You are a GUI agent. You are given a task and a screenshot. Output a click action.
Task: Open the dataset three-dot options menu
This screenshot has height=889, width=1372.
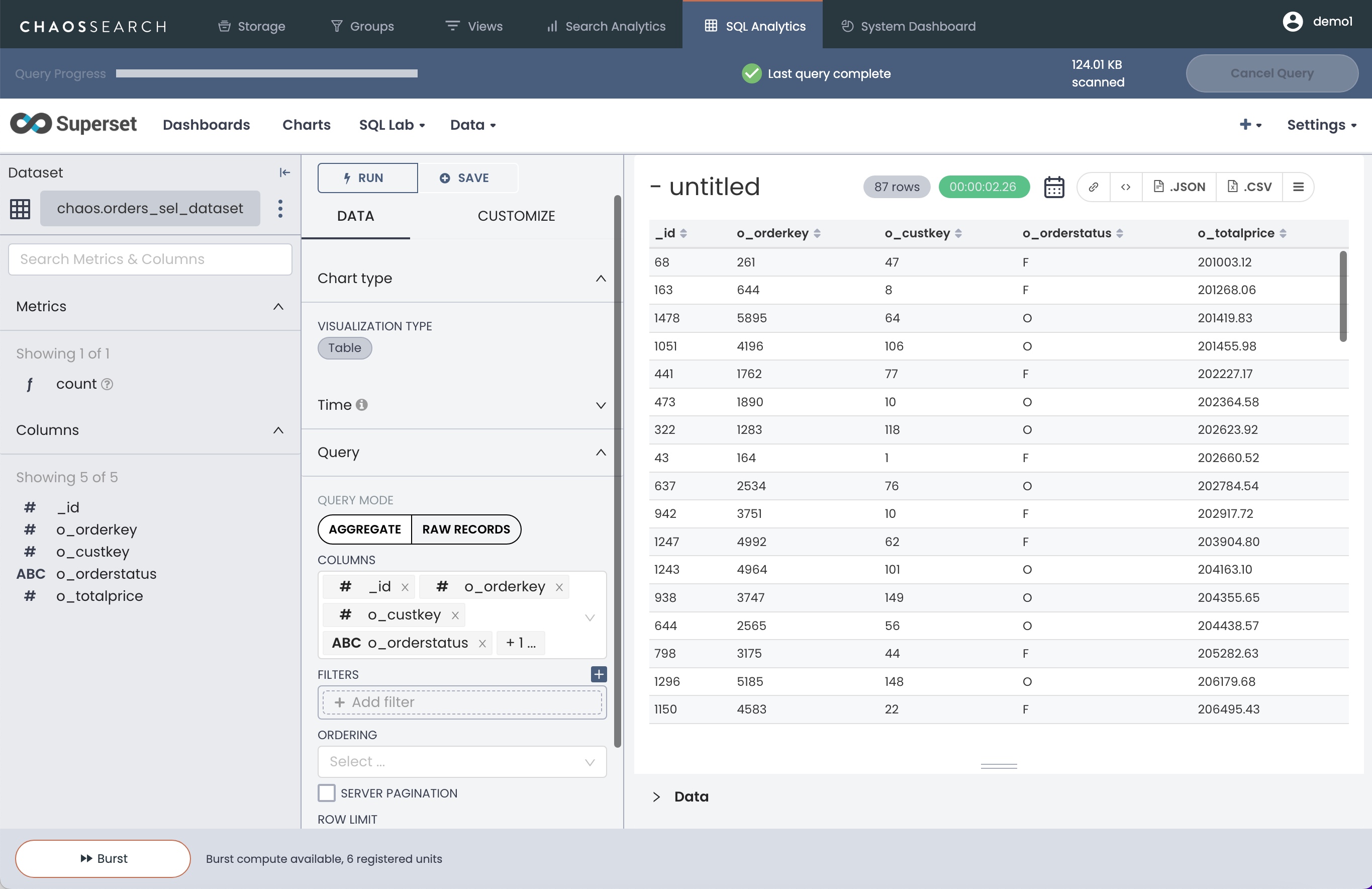tap(280, 208)
